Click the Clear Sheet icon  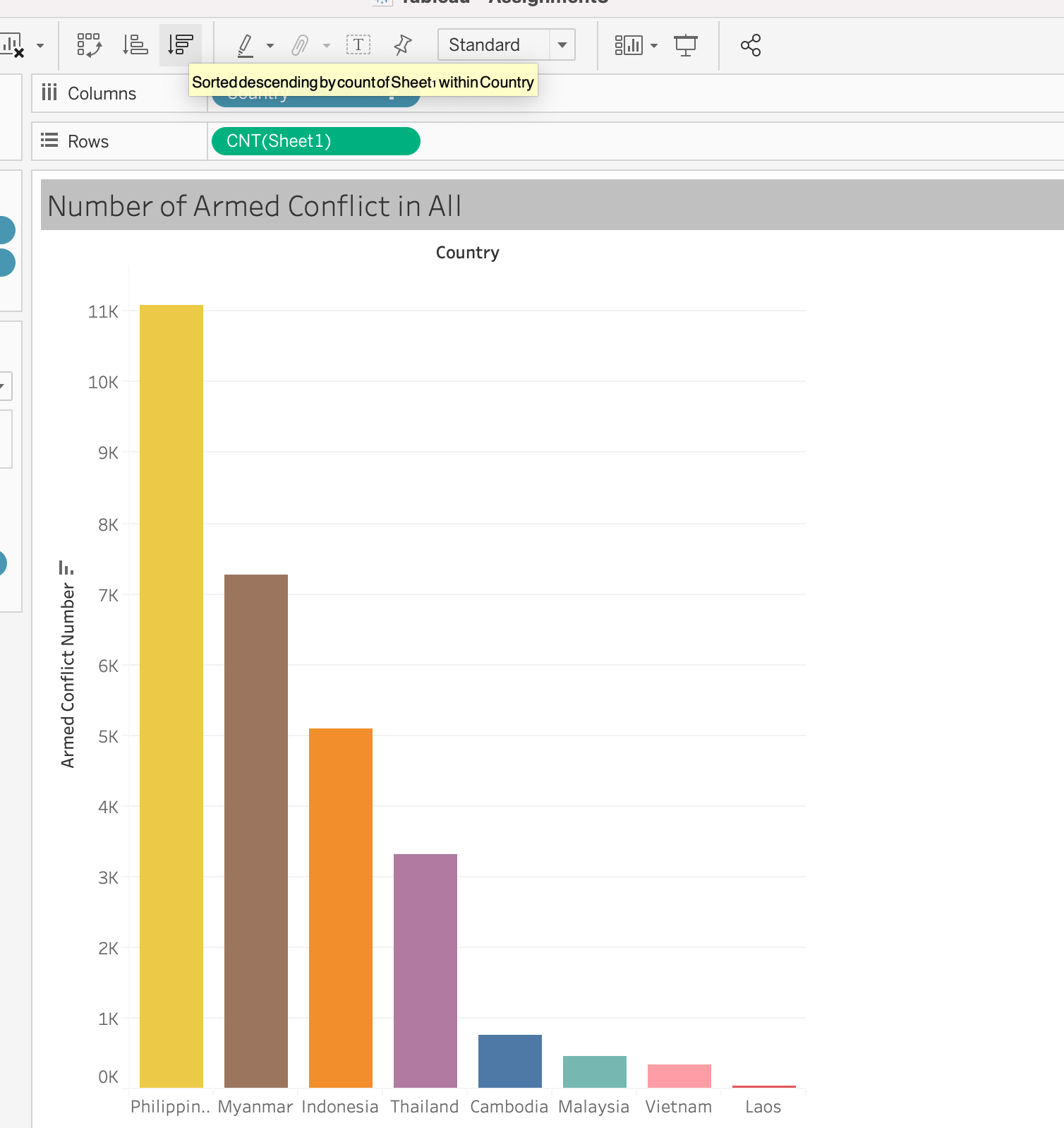point(13,45)
